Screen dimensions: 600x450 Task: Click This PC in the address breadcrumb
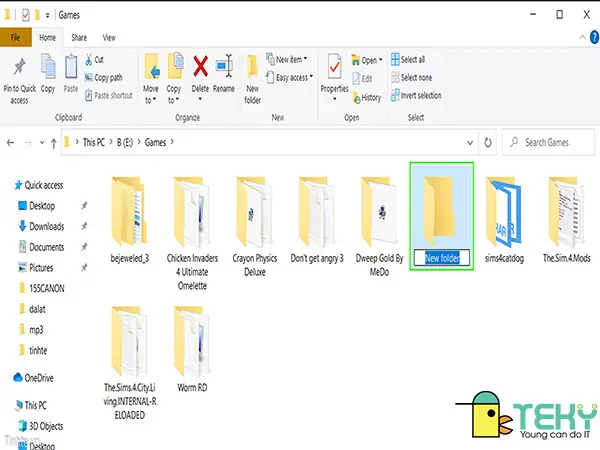[94, 142]
